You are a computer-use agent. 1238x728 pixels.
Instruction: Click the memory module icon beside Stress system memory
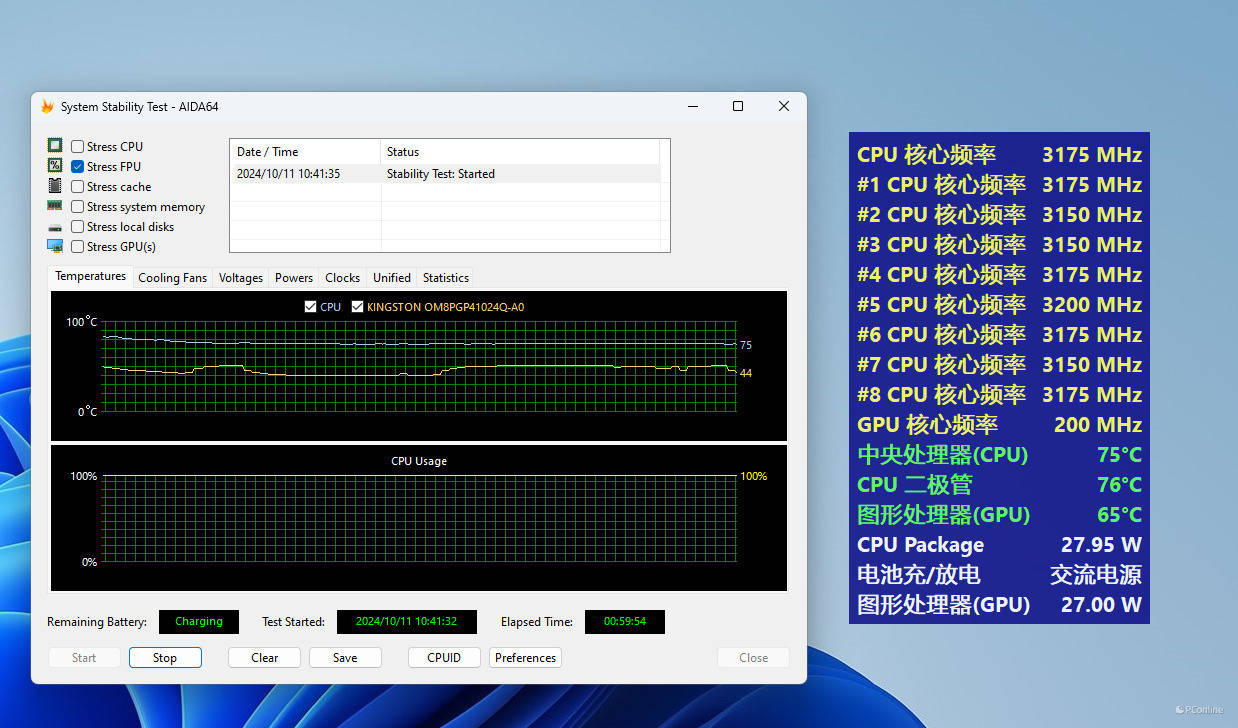55,206
